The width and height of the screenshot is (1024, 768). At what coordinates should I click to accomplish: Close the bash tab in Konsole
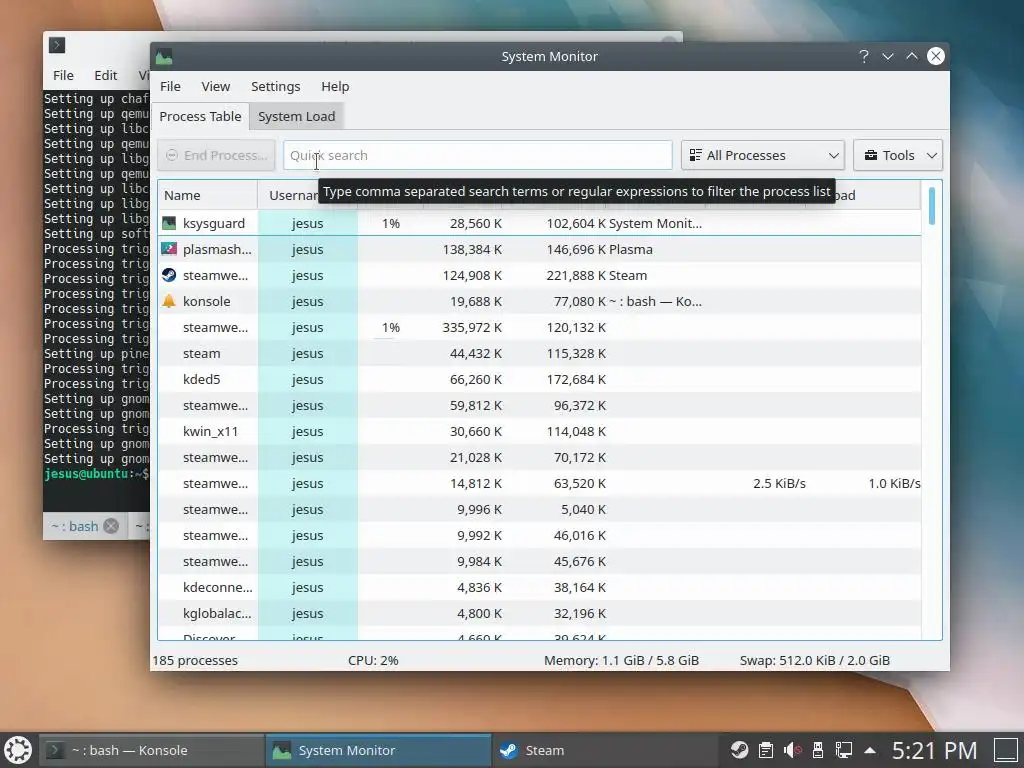click(112, 526)
